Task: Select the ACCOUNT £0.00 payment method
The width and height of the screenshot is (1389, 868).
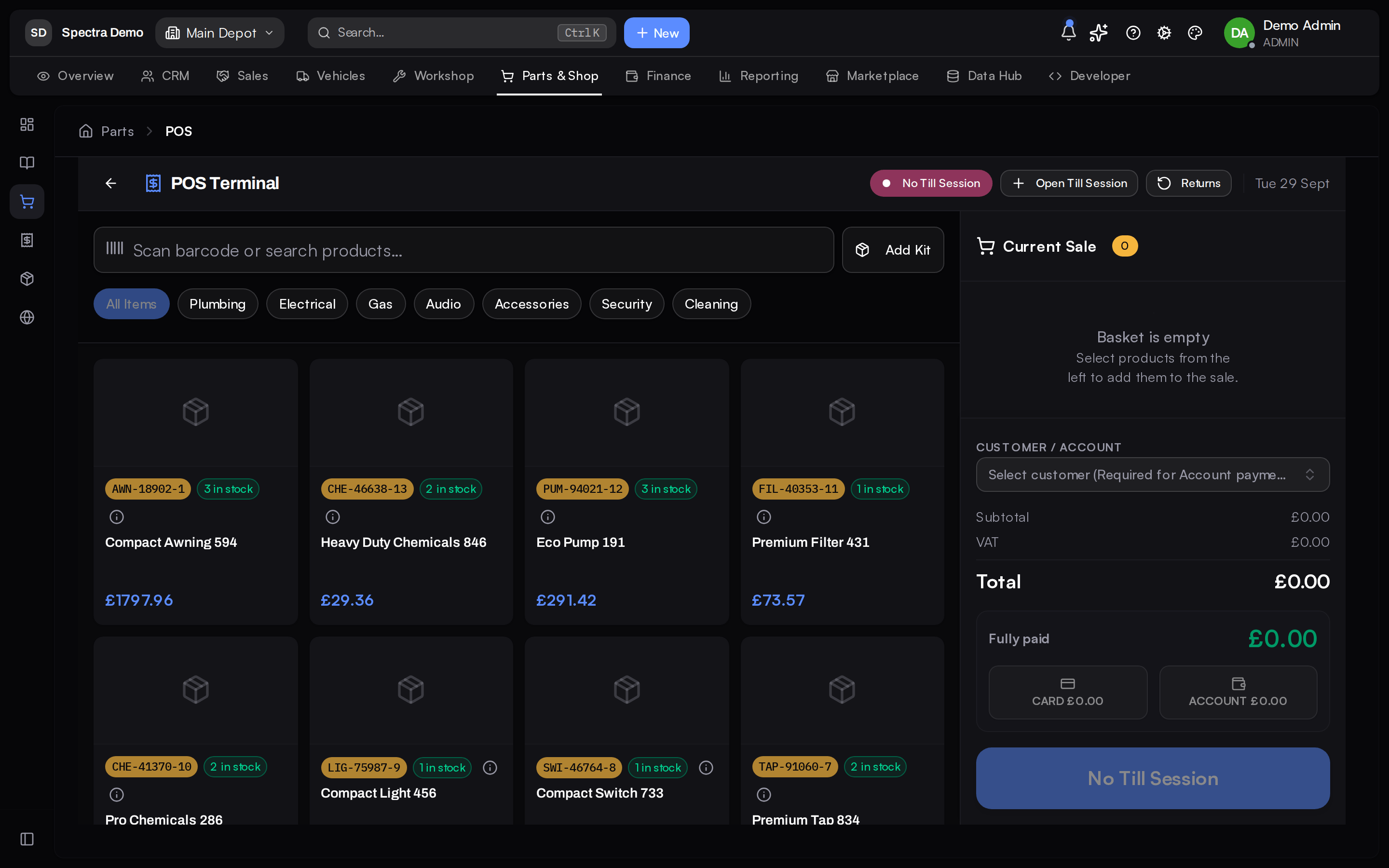Action: coord(1238,692)
